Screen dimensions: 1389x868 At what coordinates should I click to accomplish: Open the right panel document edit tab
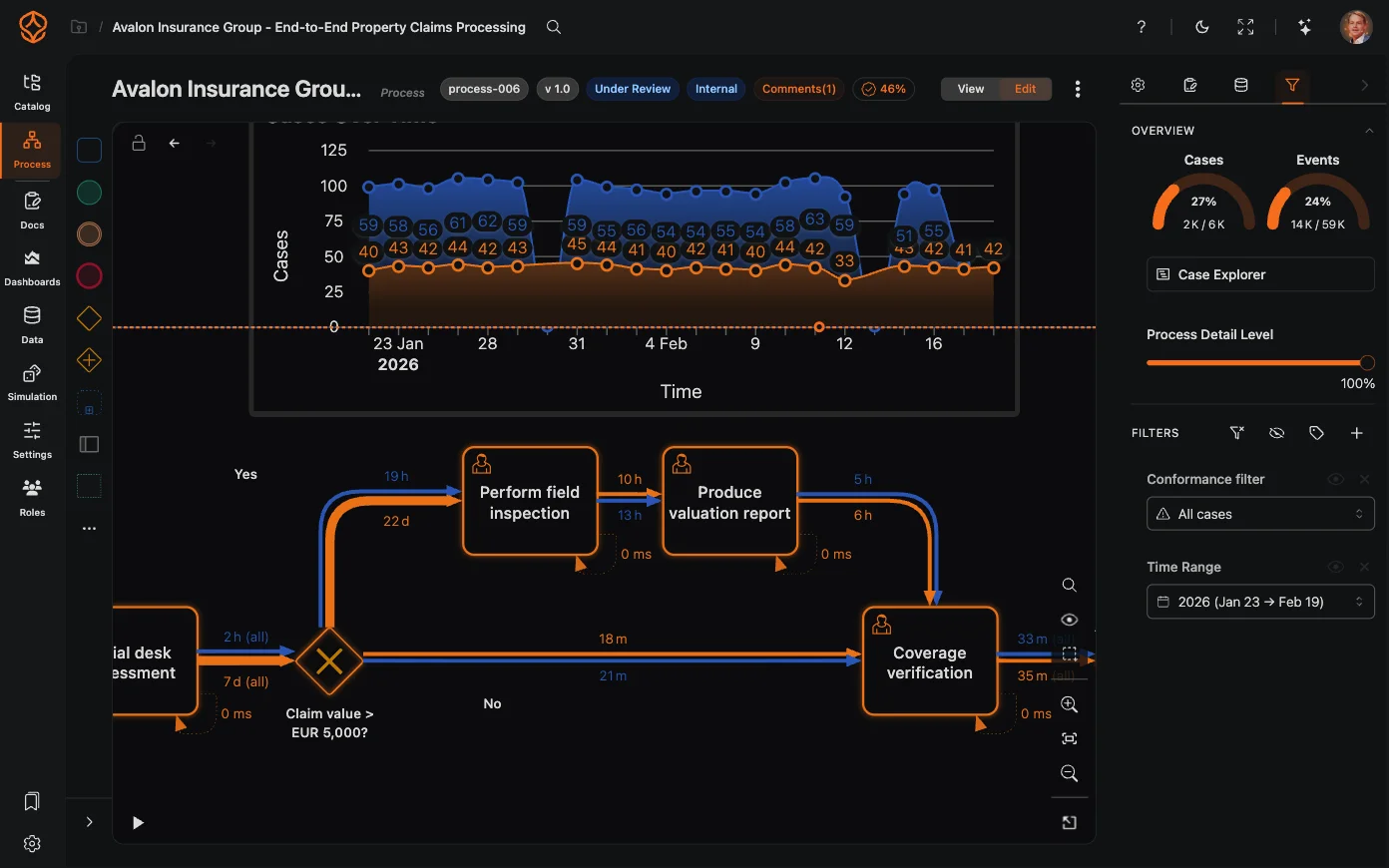[x=1189, y=86]
